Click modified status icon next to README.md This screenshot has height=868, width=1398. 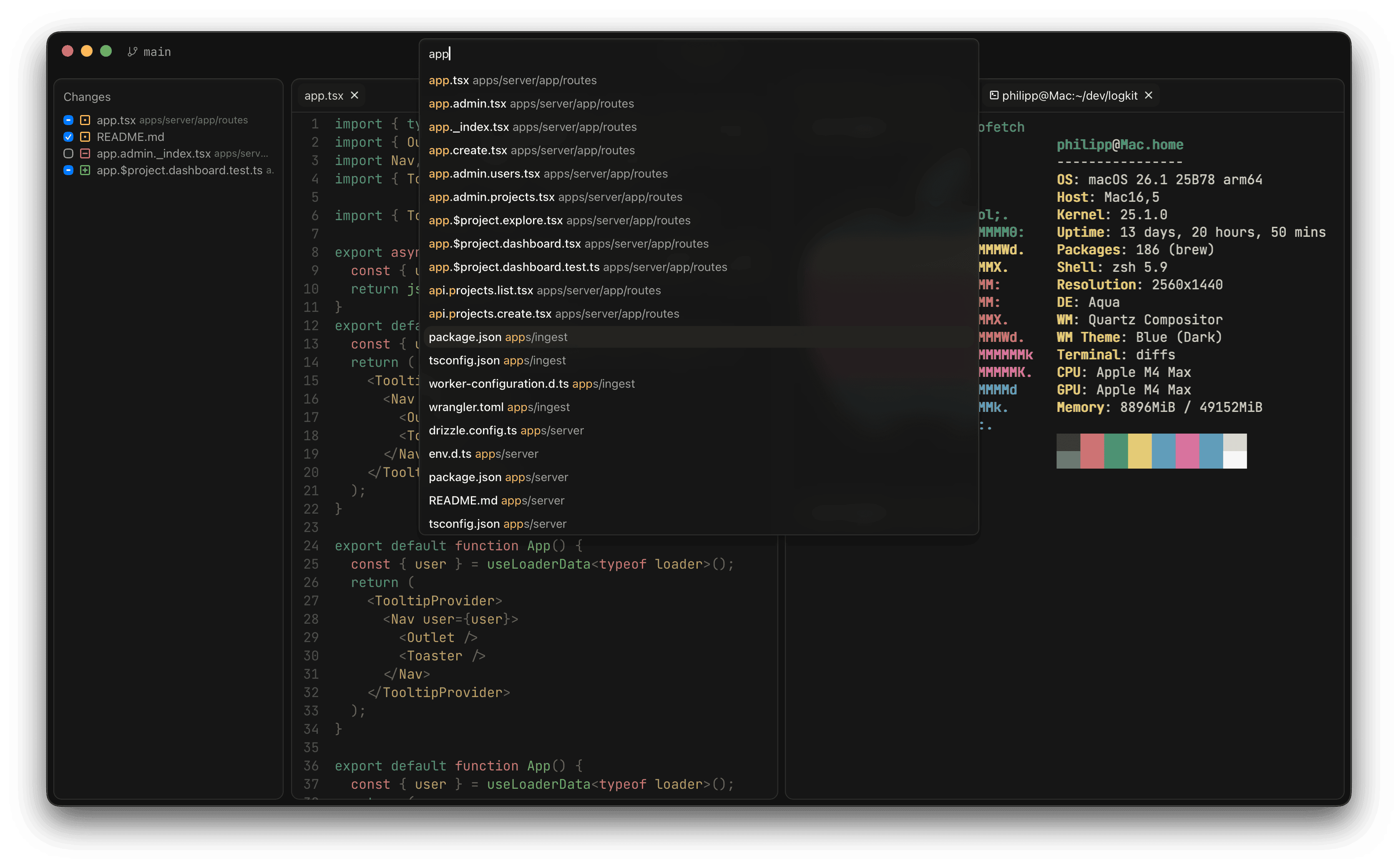coord(85,137)
